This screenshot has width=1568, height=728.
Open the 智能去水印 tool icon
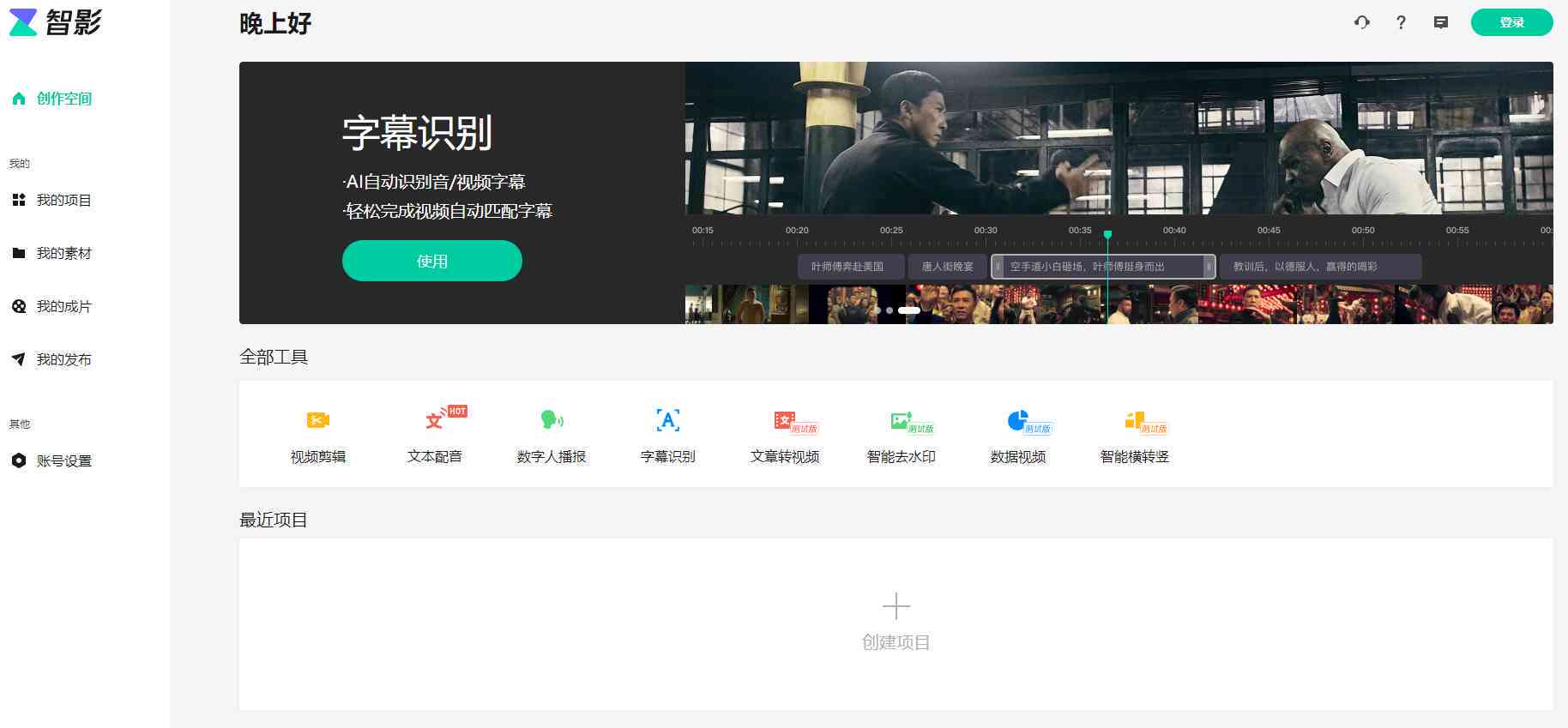(x=901, y=420)
